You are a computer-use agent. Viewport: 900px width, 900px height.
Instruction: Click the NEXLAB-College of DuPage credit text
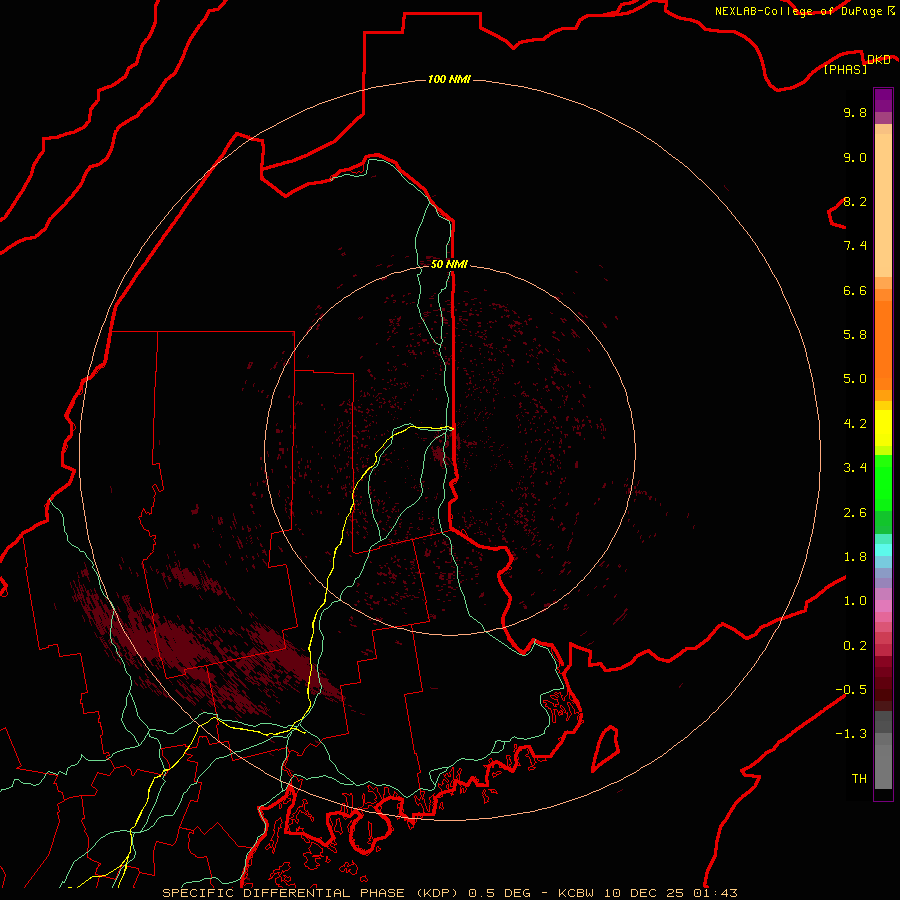coord(804,11)
